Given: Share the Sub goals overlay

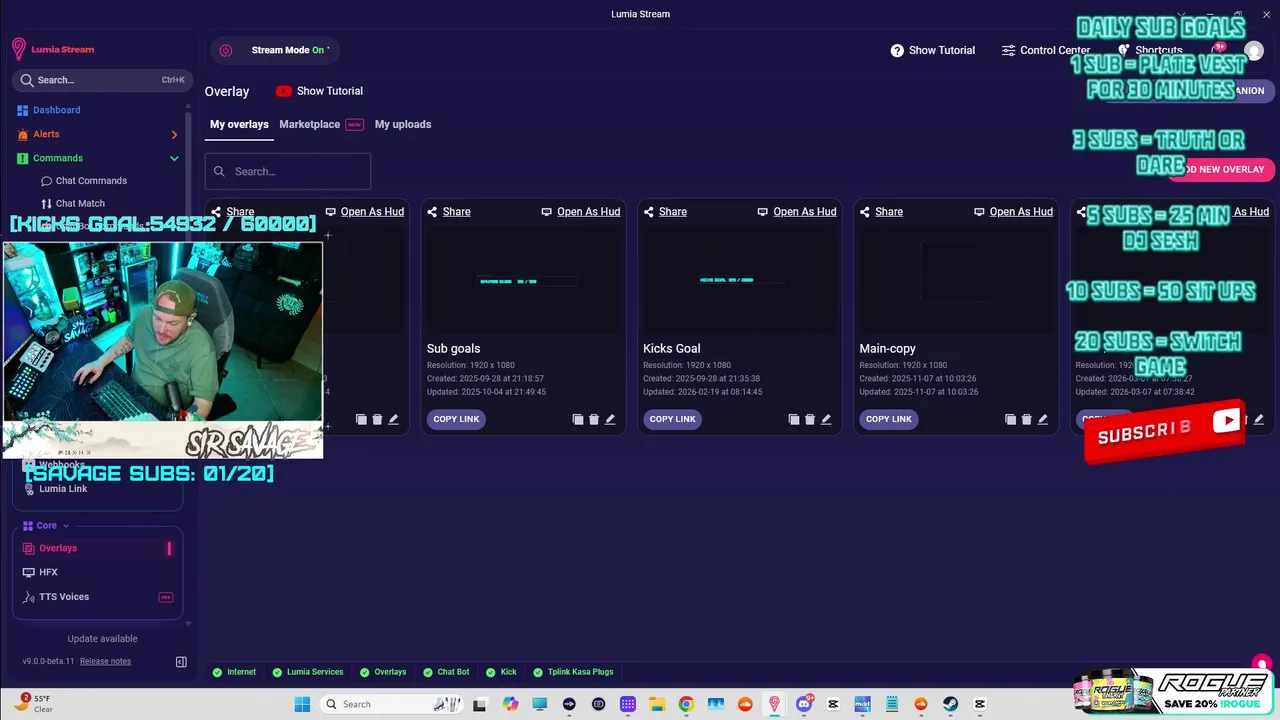Looking at the screenshot, I should tap(448, 211).
